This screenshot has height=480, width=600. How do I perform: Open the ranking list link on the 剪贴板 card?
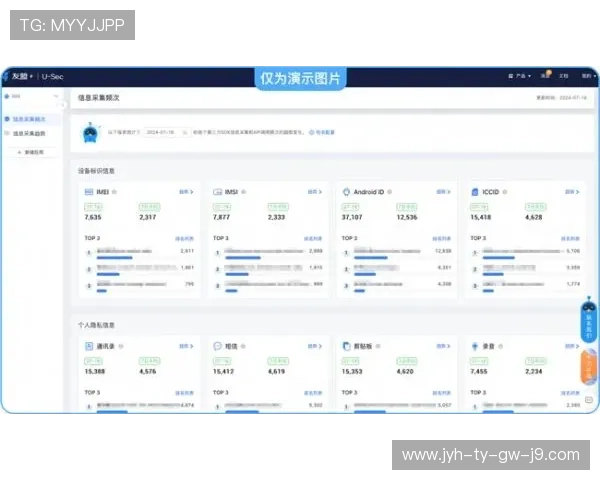[442, 393]
